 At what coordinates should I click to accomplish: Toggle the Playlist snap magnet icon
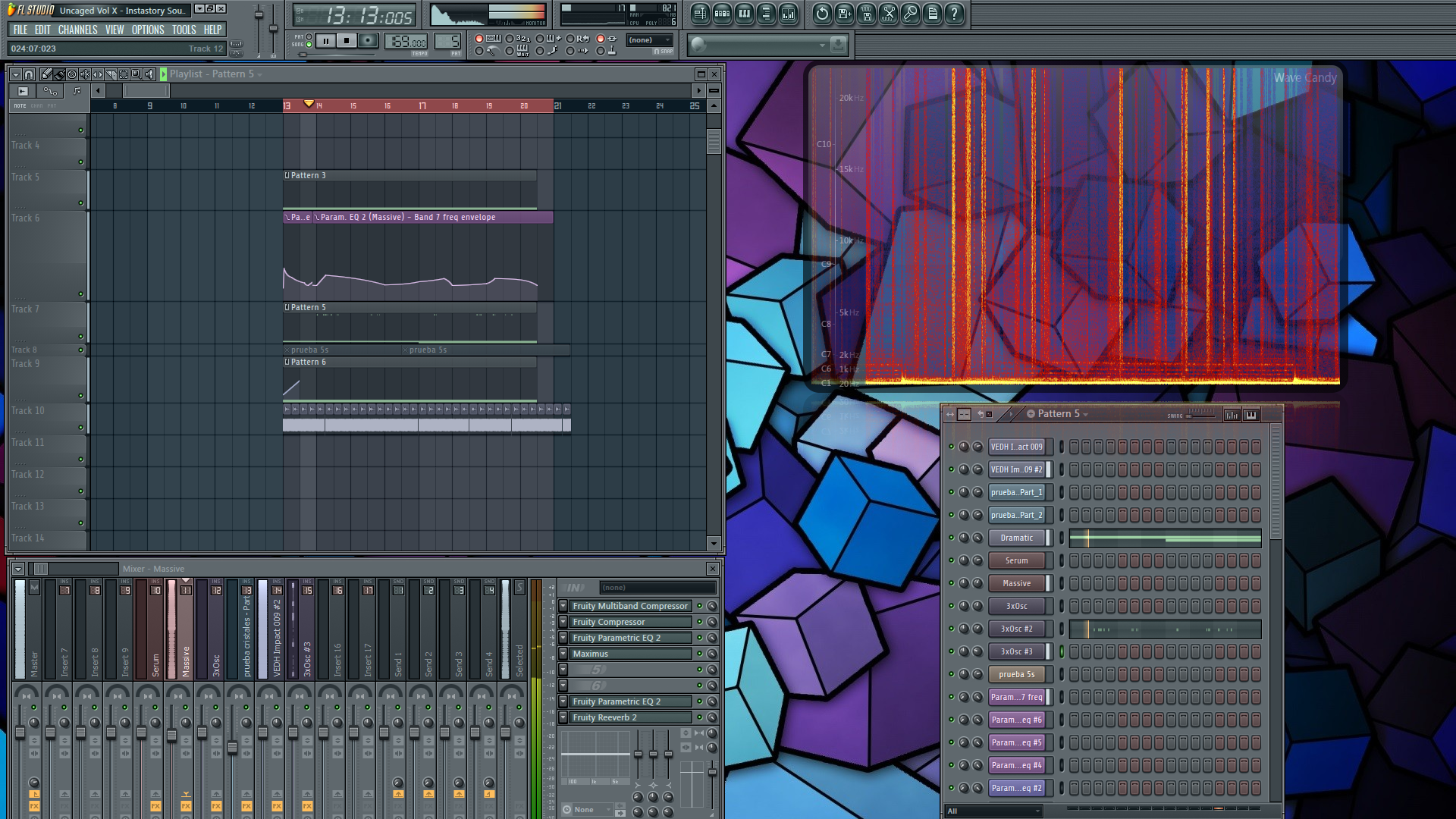click(x=29, y=74)
